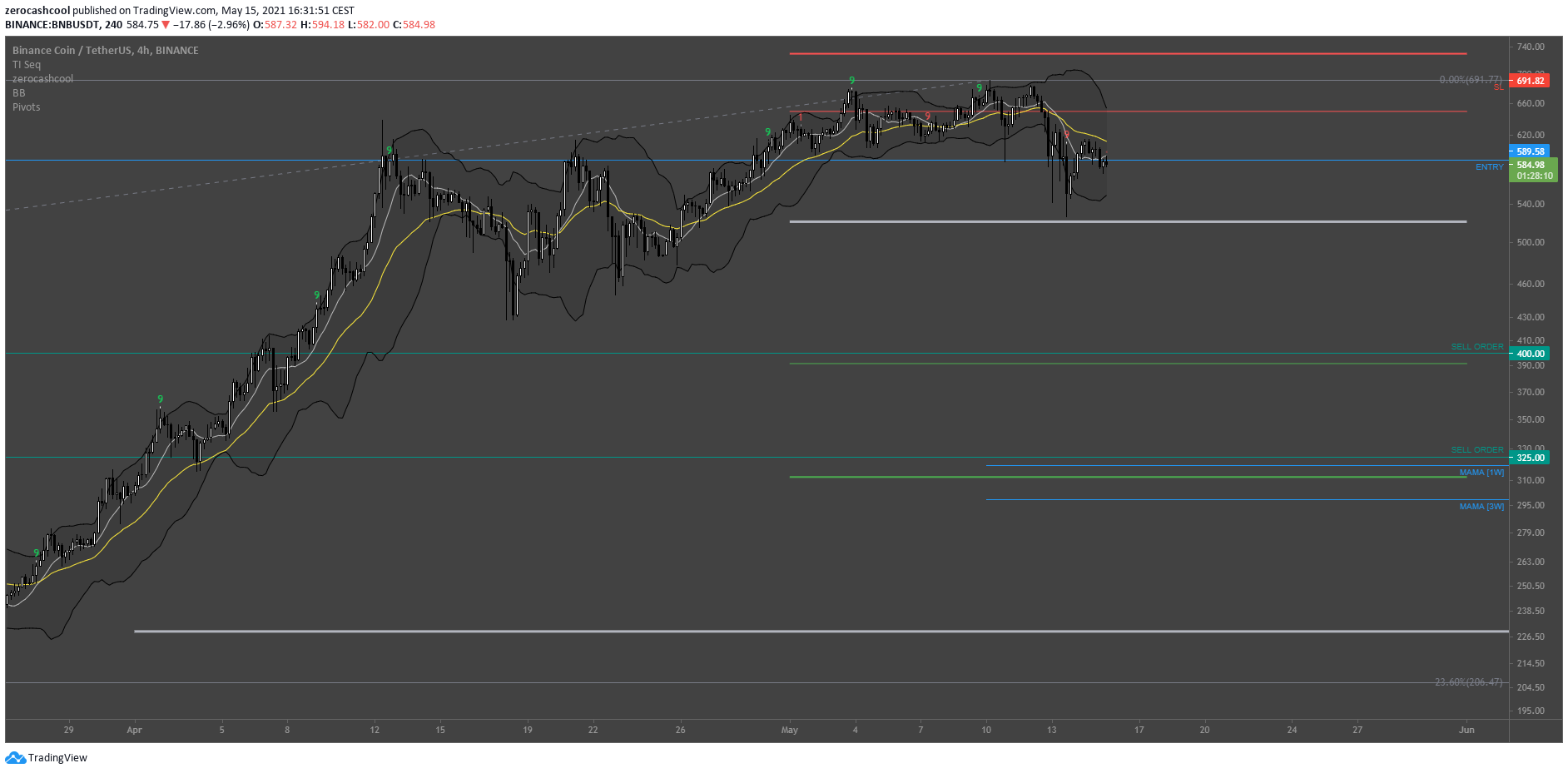
Task: Click the low value L:582.00
Action: coord(369,25)
